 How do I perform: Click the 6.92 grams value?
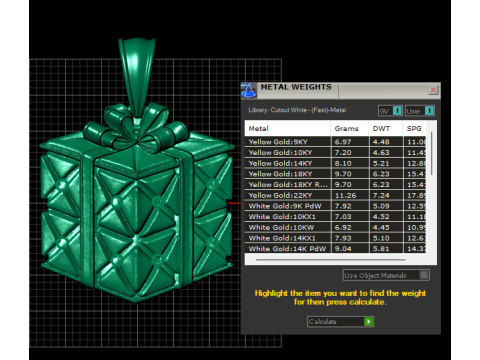[x=343, y=227]
